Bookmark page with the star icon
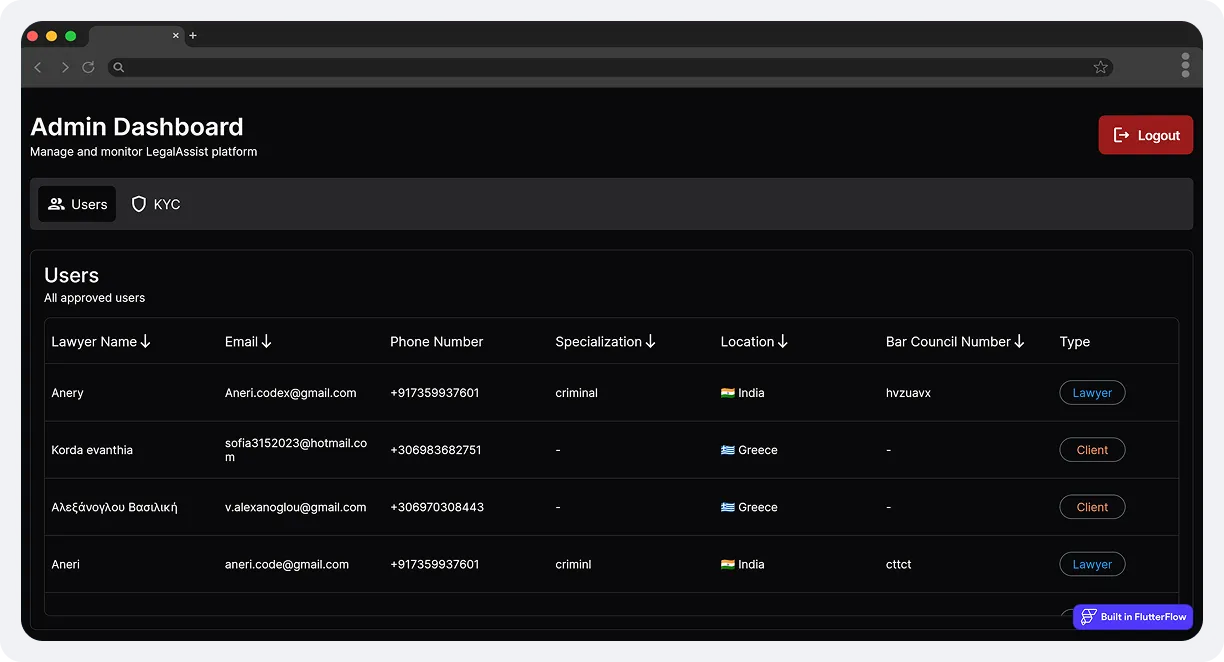Viewport: 1224px width, 662px height. tap(1101, 67)
